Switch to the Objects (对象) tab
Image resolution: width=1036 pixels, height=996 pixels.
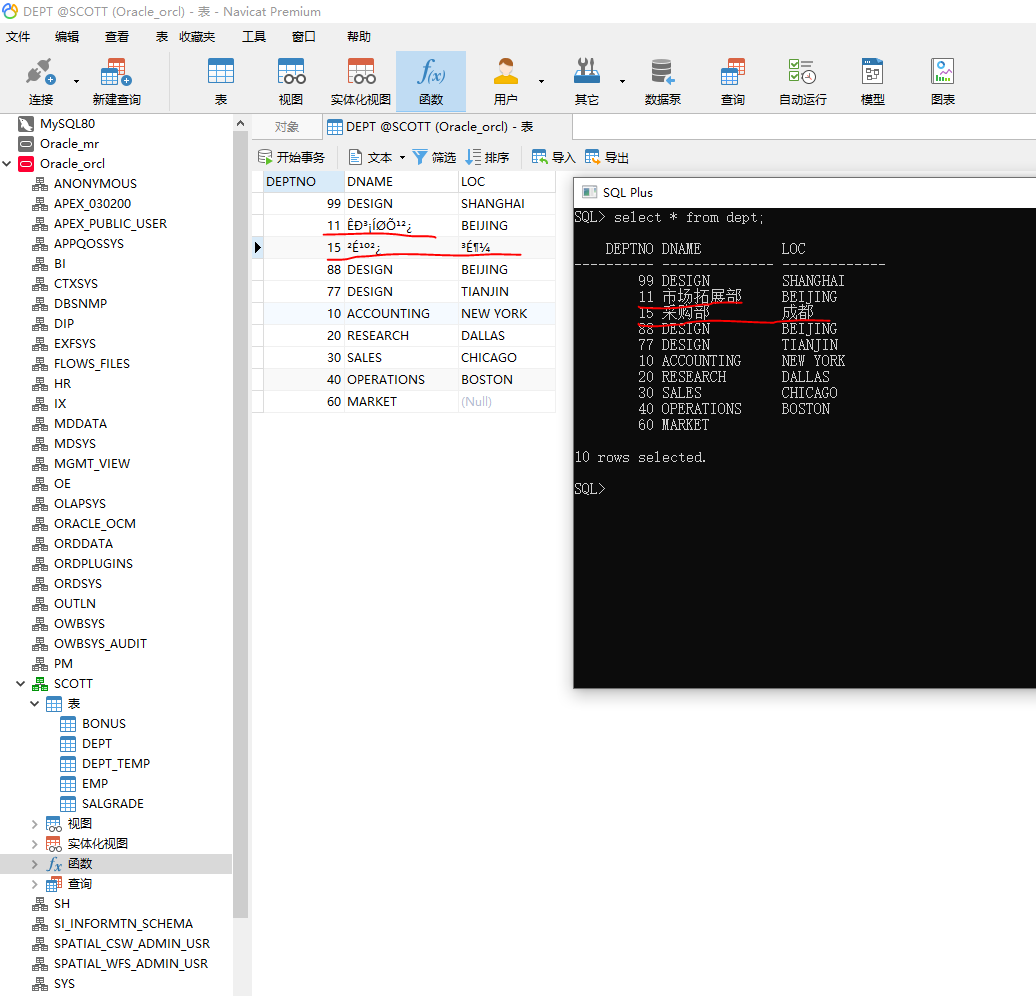click(x=287, y=127)
